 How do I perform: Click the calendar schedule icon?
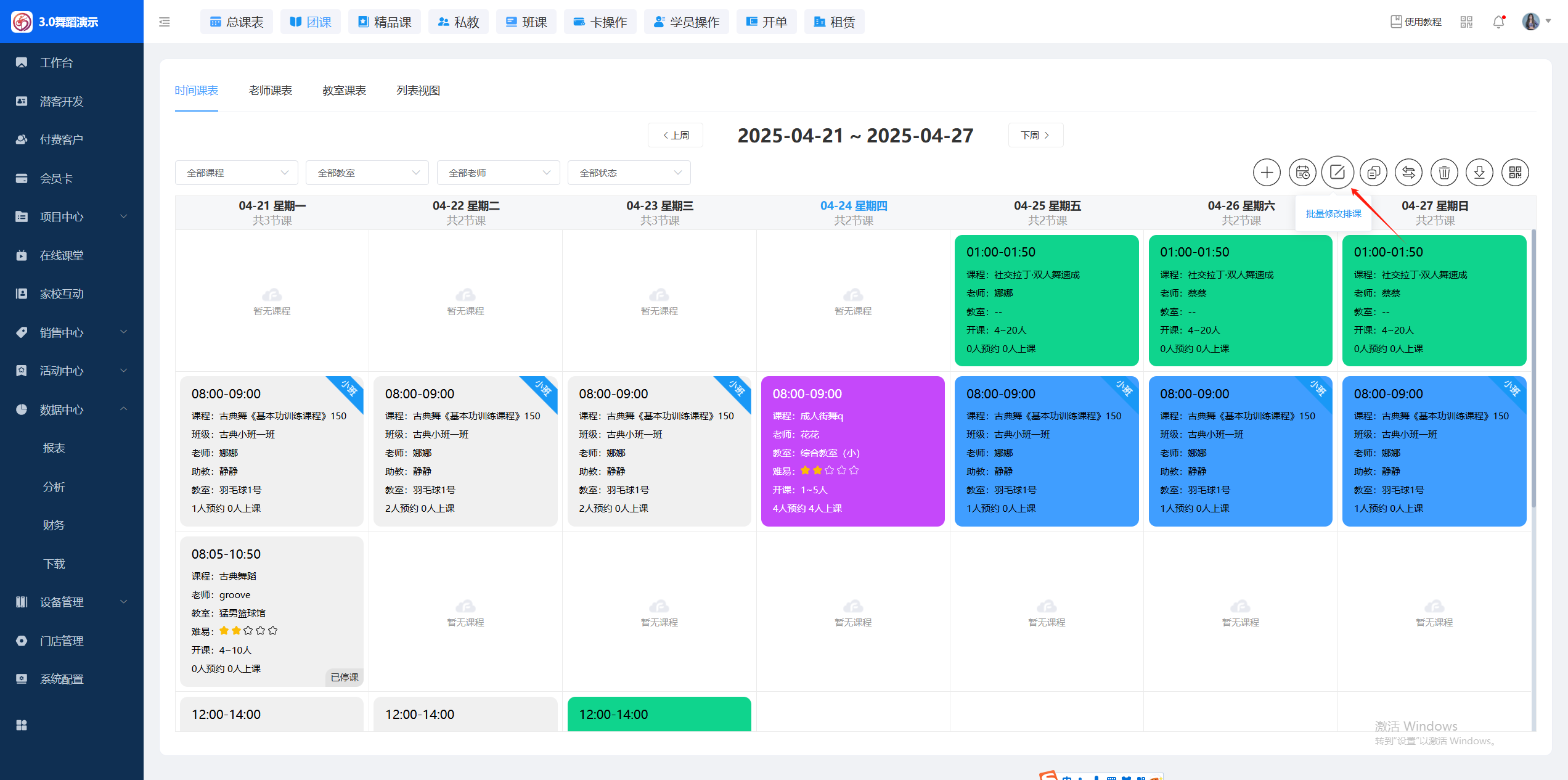(1302, 173)
